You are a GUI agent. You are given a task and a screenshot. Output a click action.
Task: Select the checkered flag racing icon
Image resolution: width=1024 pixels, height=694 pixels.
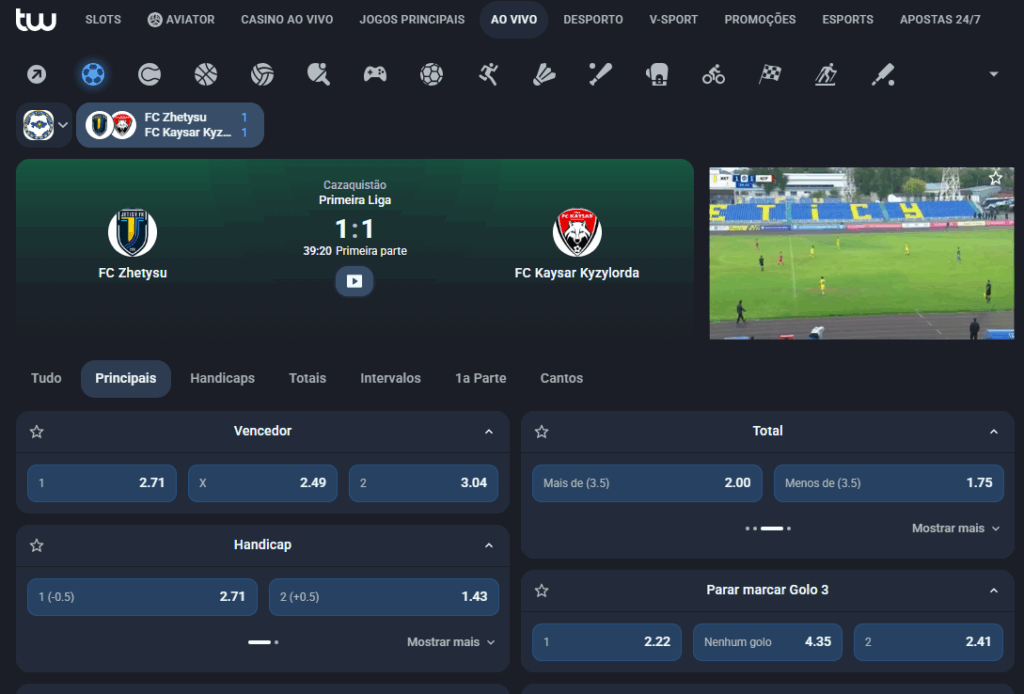[769, 74]
